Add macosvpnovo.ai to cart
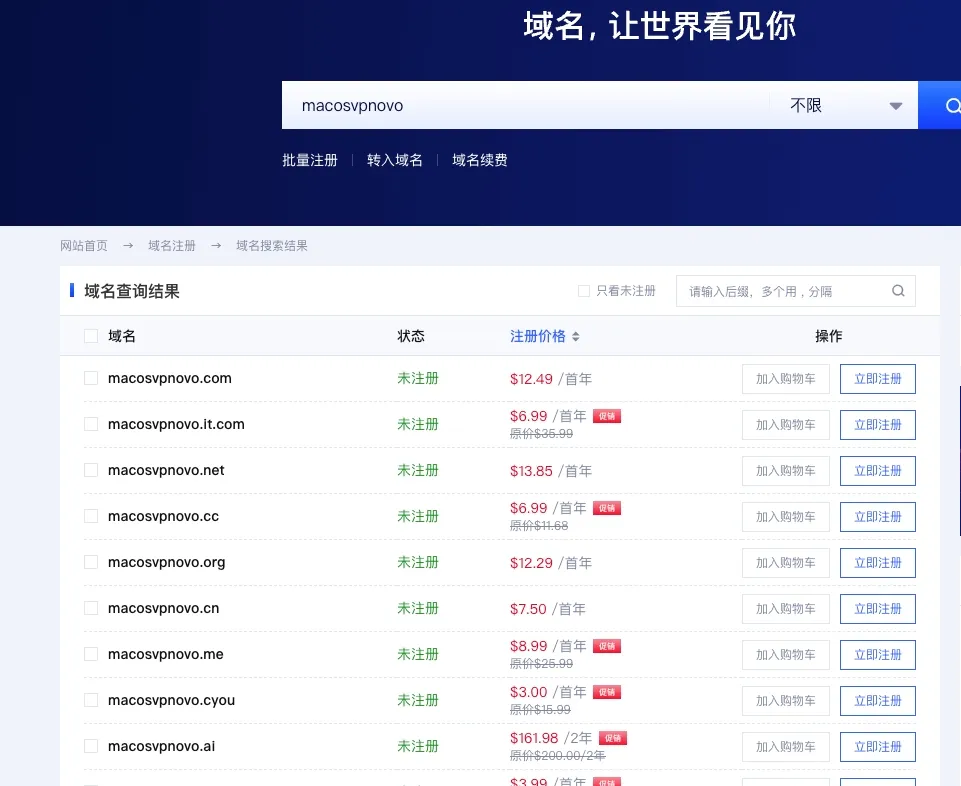 [786, 747]
